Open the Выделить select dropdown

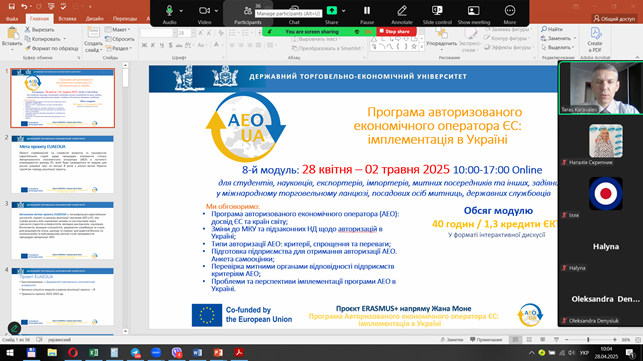pyautogui.click(x=557, y=47)
